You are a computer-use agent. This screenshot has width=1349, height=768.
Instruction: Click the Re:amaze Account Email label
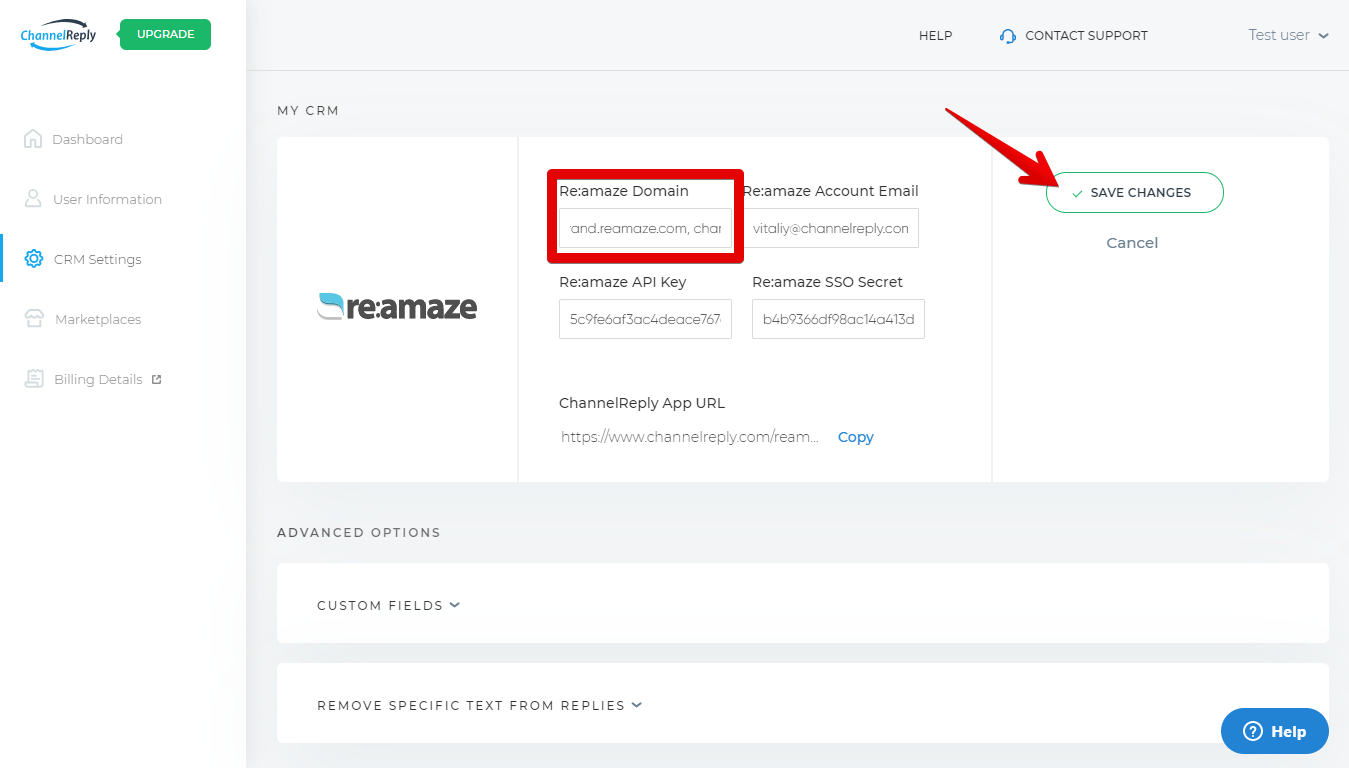point(830,191)
